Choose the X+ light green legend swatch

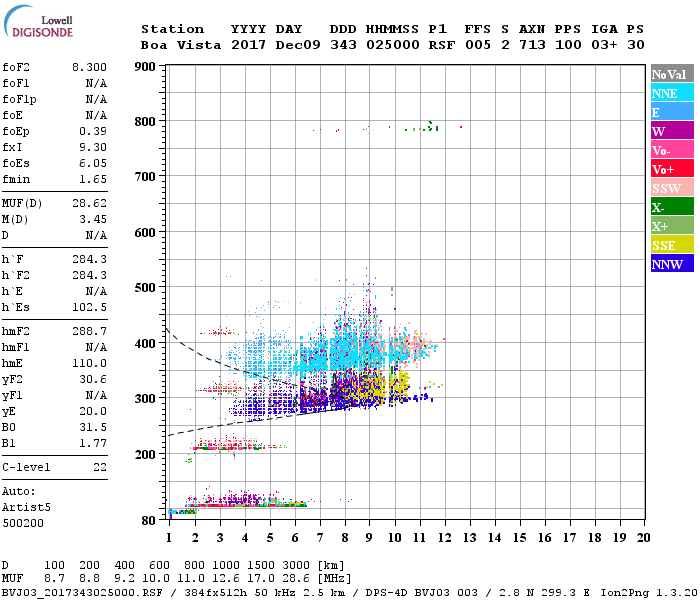(670, 226)
